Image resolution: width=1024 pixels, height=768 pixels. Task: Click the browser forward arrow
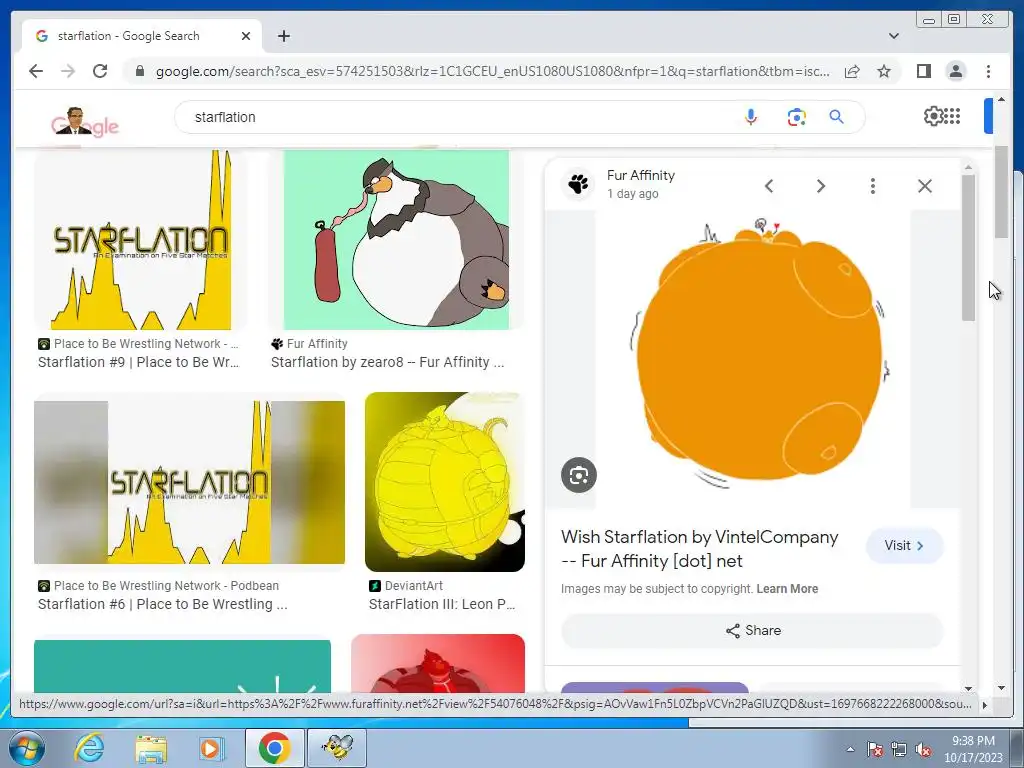(68, 71)
